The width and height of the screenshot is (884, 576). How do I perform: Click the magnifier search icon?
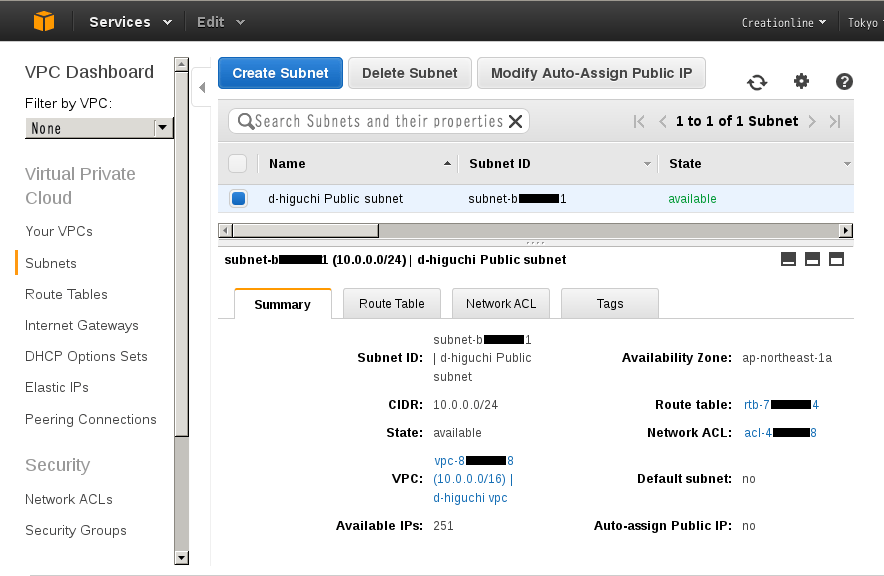tap(246, 121)
